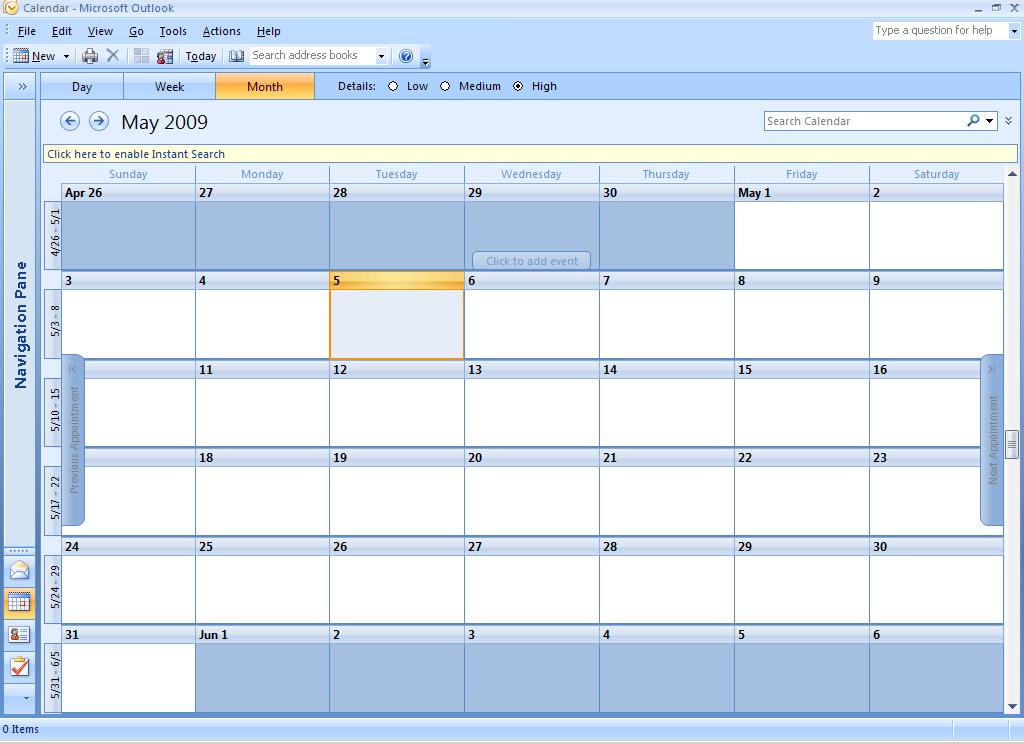1024x744 pixels.
Task: Select week 4/26 - 5/1 row header
Action: pos(54,235)
